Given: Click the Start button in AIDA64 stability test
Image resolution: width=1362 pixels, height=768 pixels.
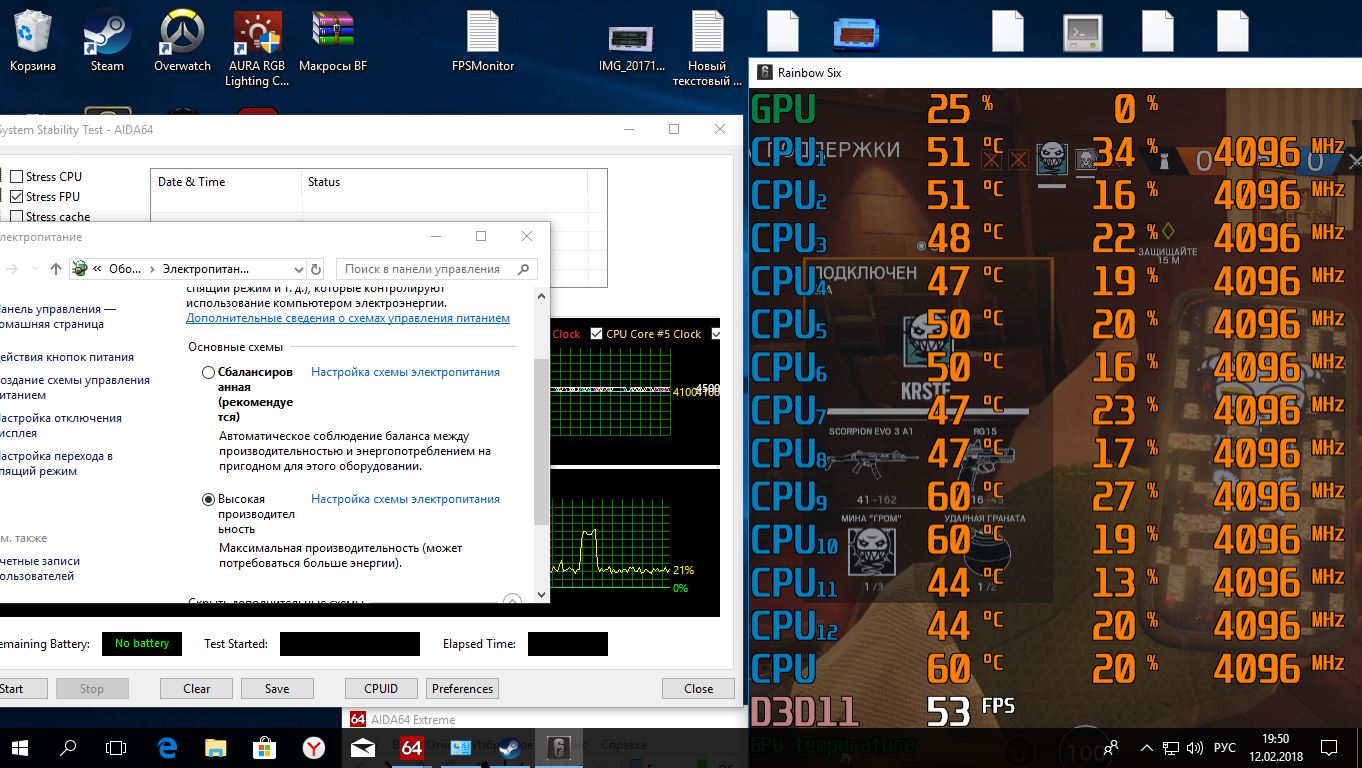Looking at the screenshot, I should coord(11,688).
